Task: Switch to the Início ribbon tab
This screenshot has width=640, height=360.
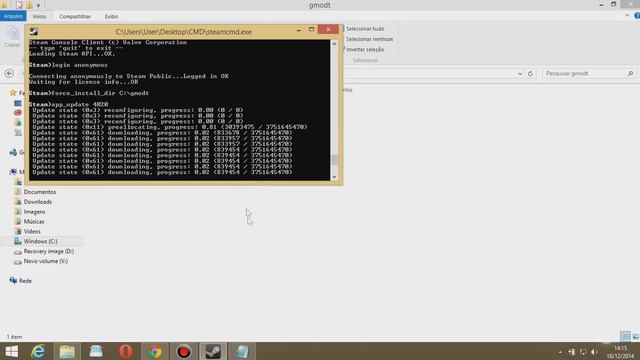Action: pos(39,16)
